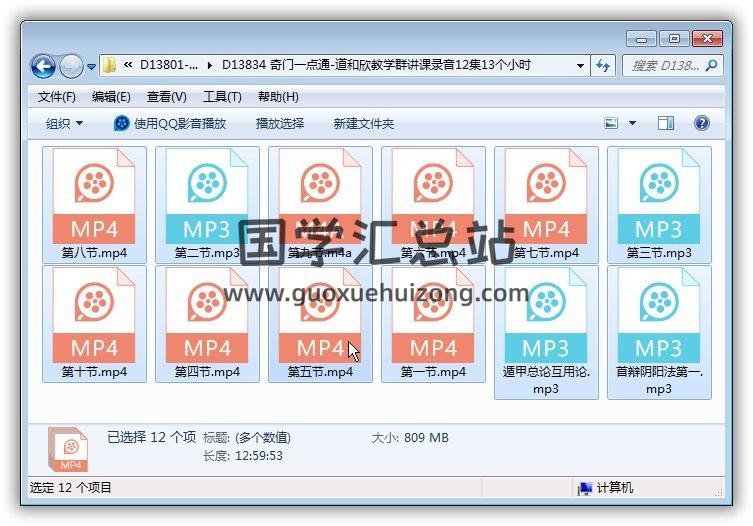Click the folder icon in address bar
Screen dimensions: 753x526
pyautogui.click(x=110, y=65)
